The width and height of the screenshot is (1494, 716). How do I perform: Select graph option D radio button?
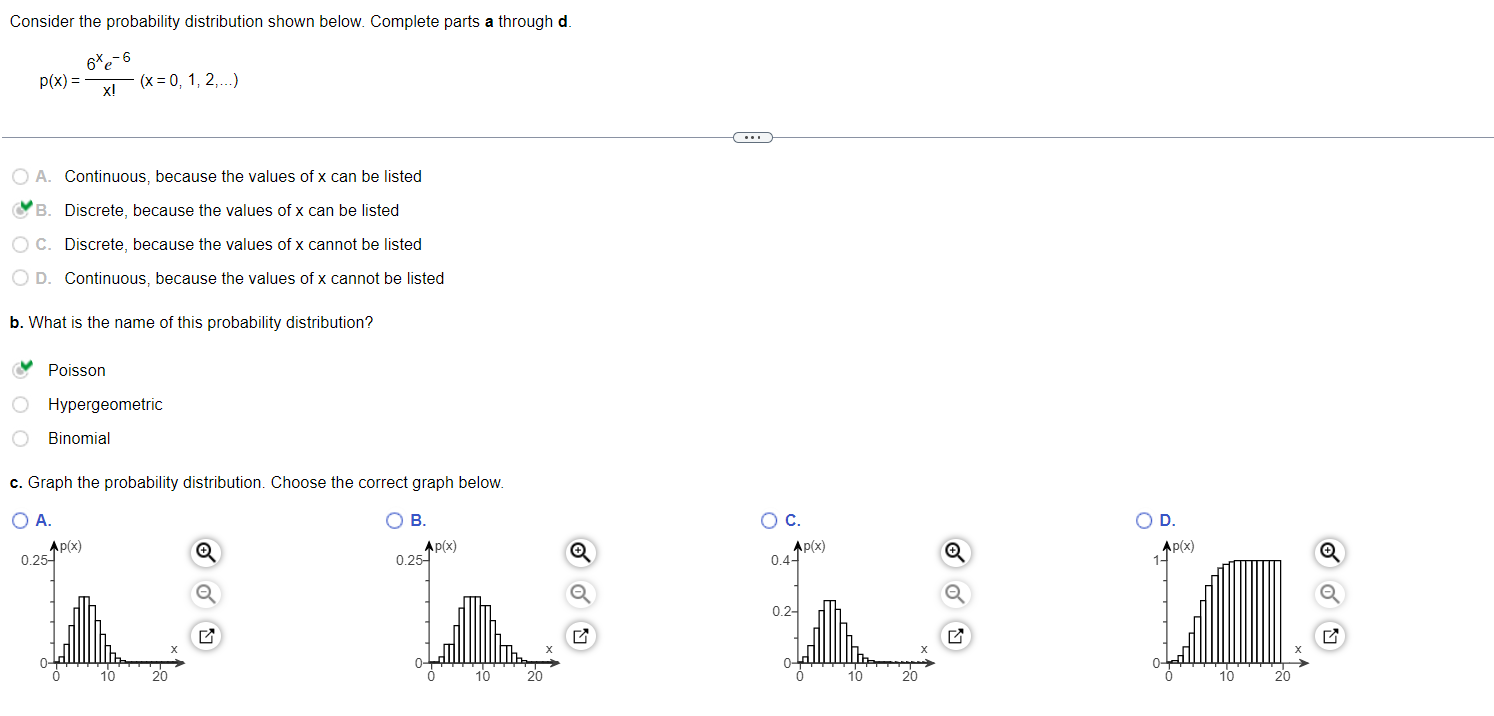(x=1143, y=520)
